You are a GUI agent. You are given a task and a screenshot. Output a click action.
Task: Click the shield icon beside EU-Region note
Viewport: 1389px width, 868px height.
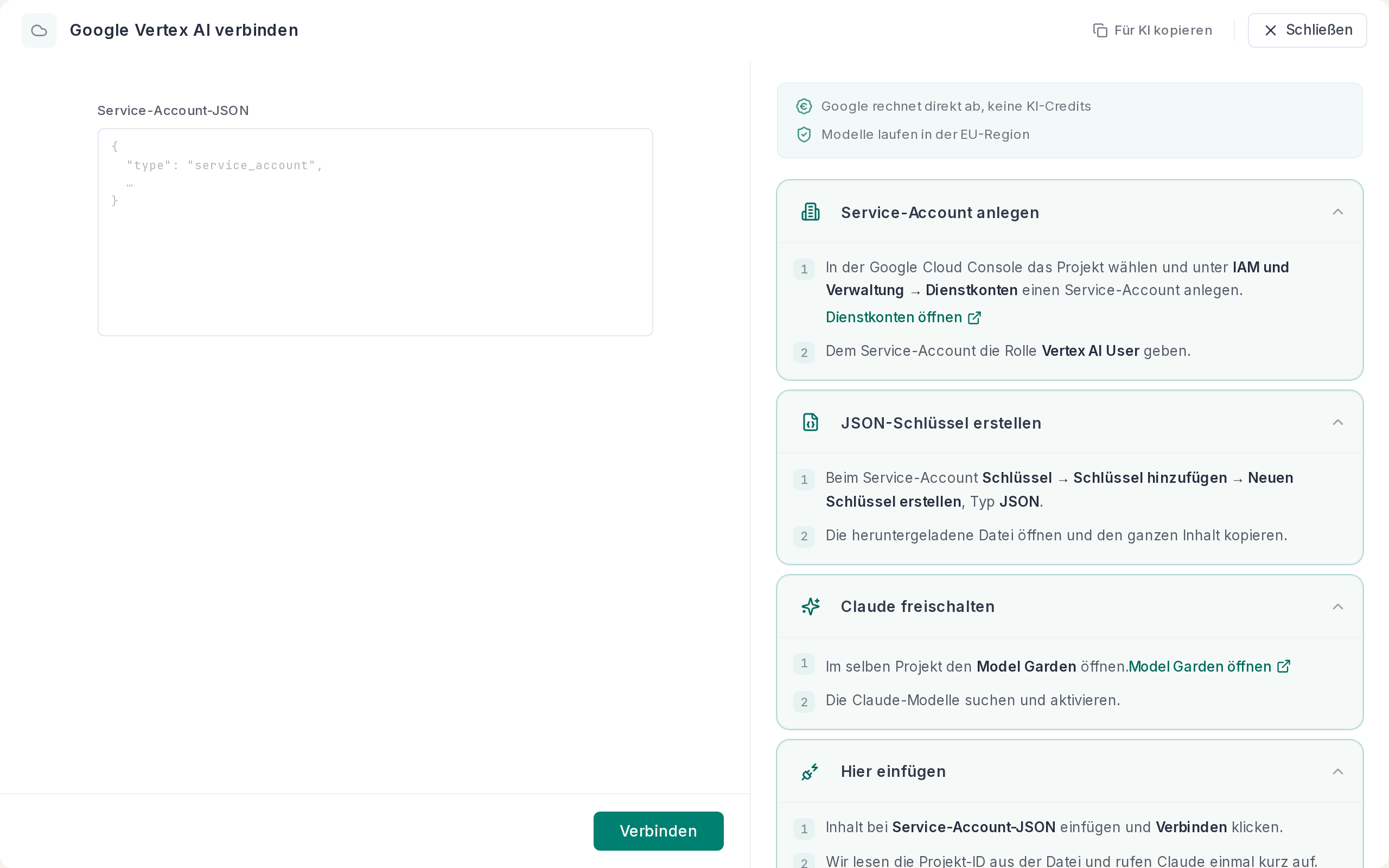(x=804, y=135)
